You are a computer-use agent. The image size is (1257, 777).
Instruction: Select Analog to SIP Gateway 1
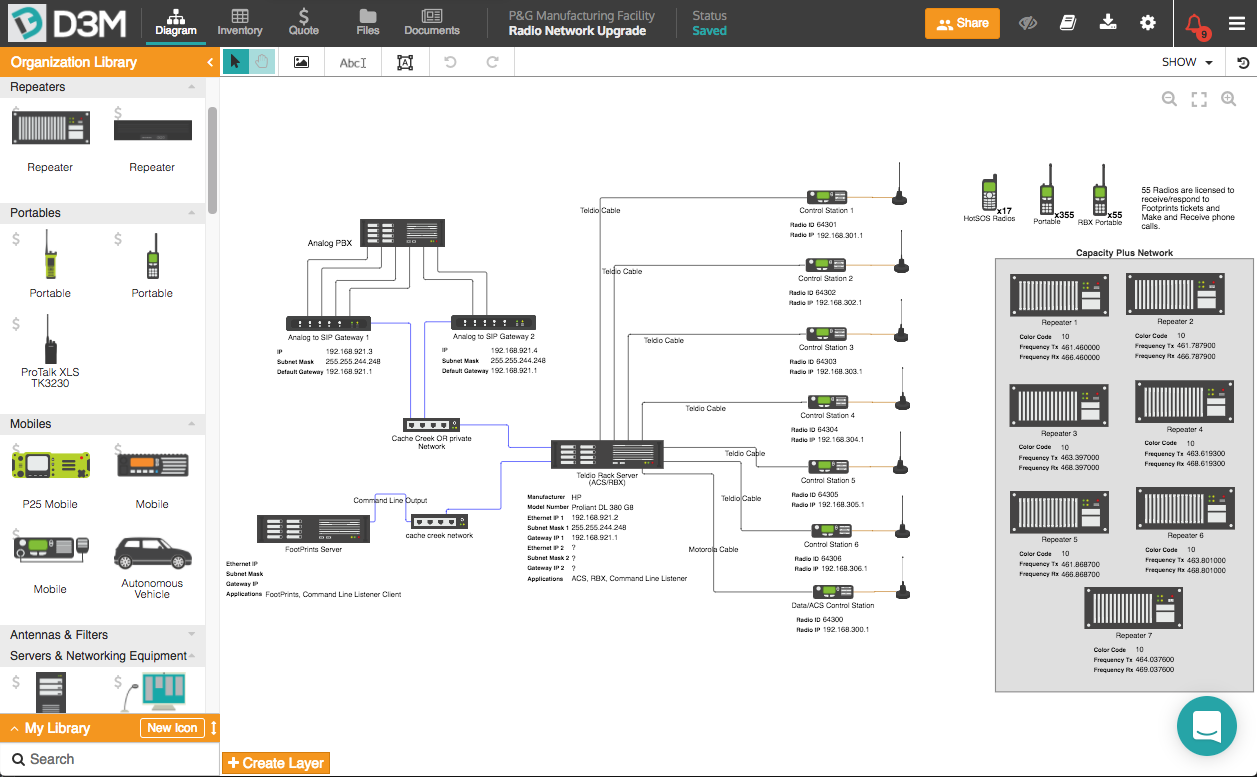coord(329,323)
